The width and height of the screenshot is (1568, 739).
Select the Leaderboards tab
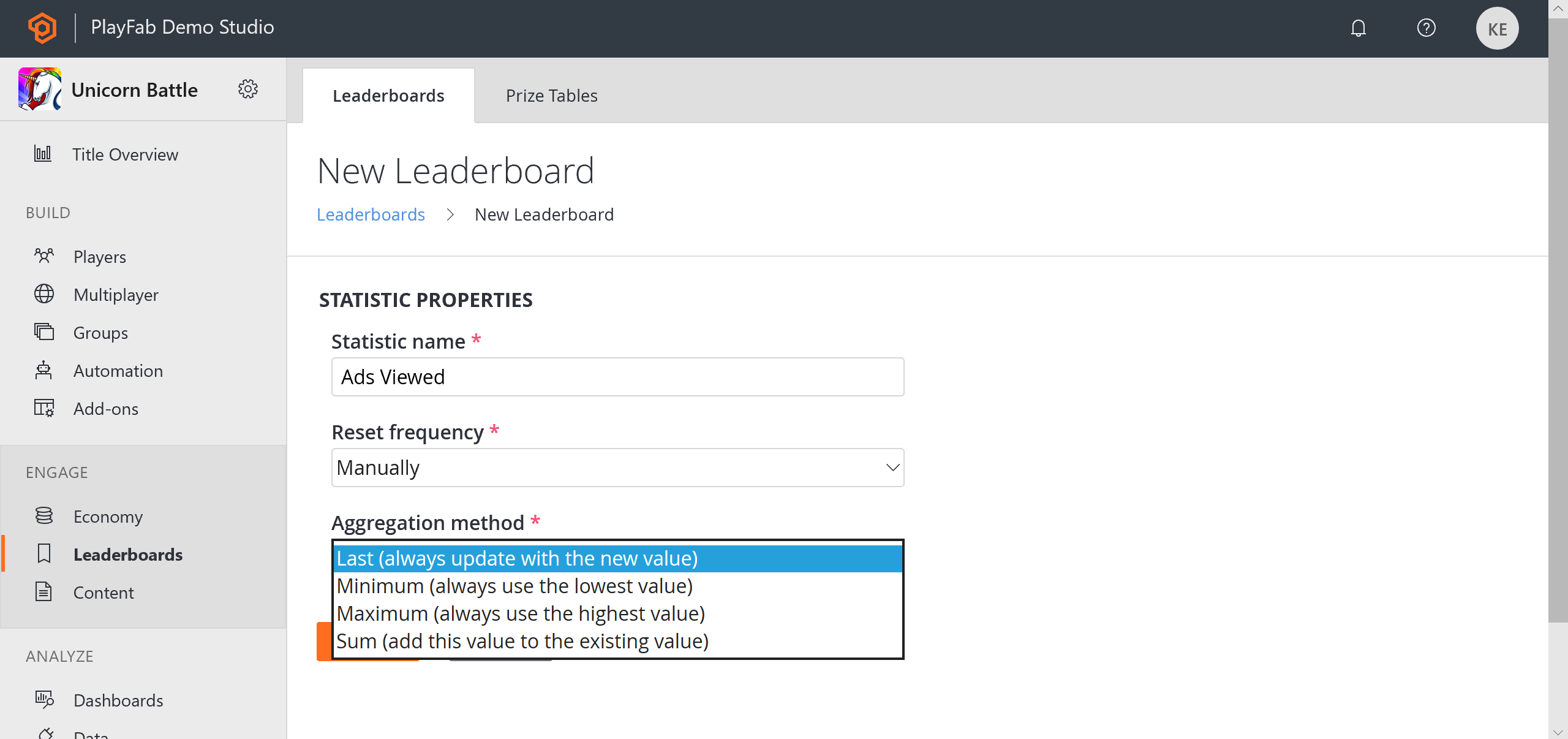[389, 95]
